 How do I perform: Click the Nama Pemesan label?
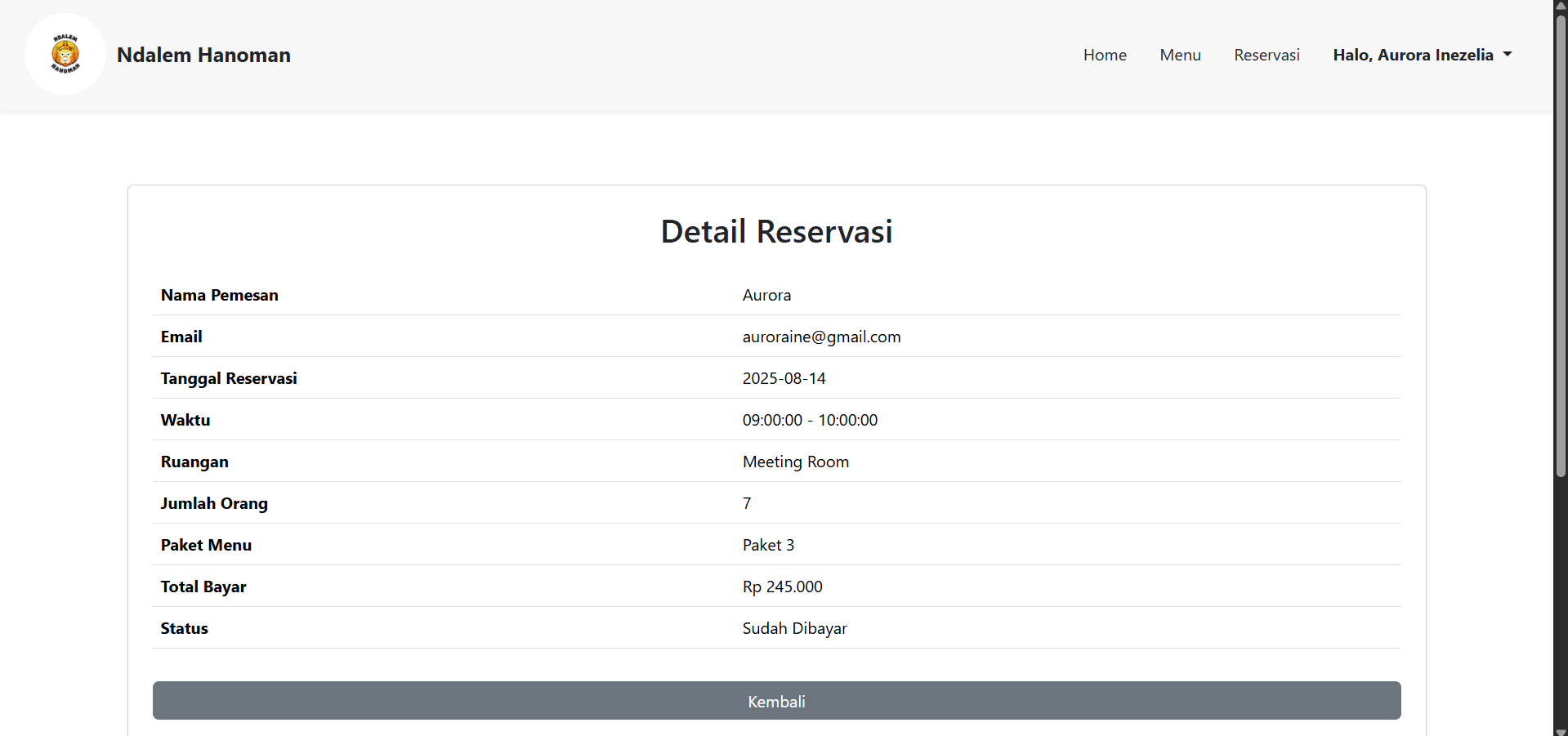click(x=219, y=295)
